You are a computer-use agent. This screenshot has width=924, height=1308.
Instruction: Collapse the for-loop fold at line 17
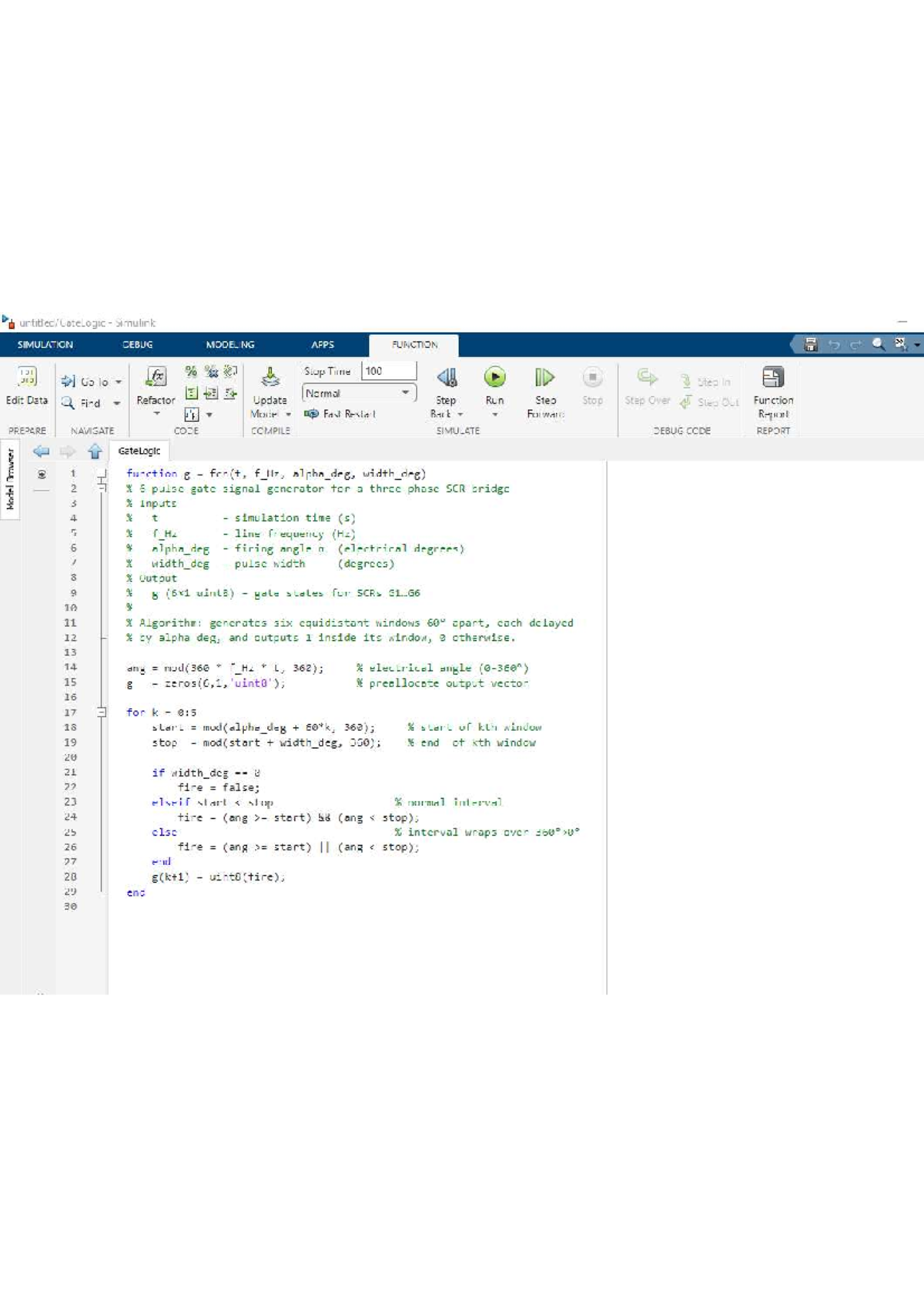[102, 713]
